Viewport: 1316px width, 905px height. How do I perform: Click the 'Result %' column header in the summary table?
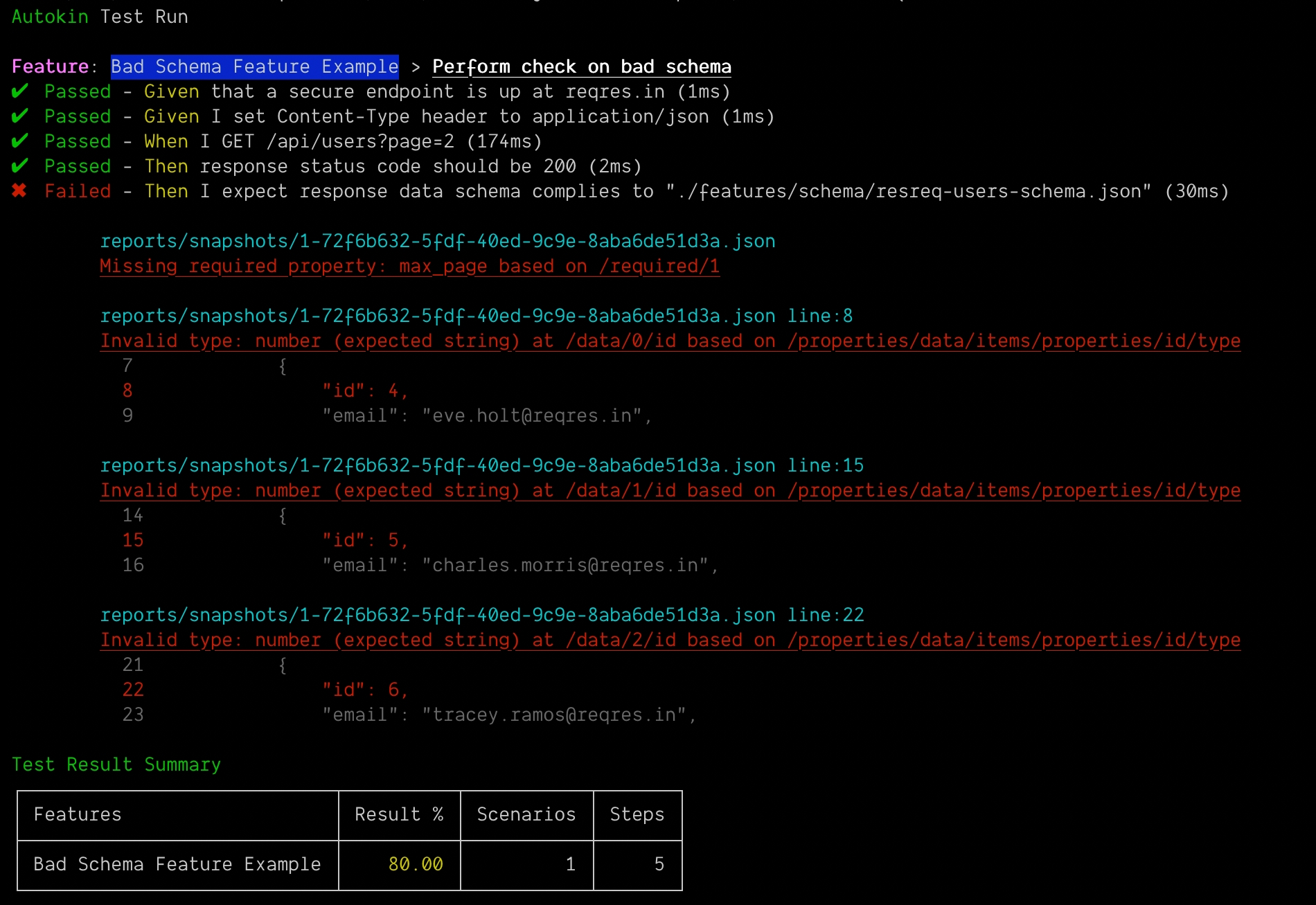coord(399,815)
